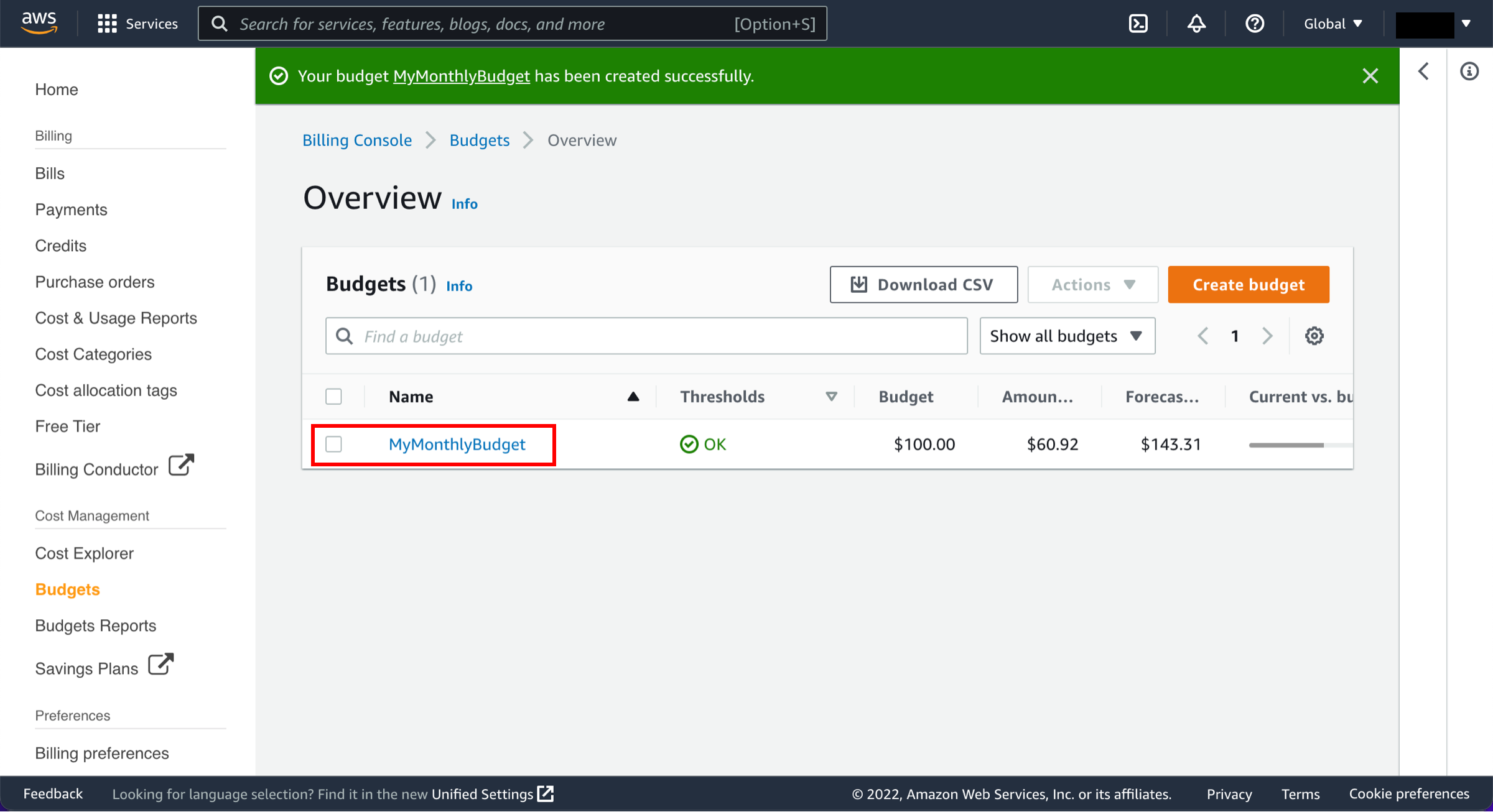
Task: Click the $100.00 budget amount cell
Action: [924, 444]
